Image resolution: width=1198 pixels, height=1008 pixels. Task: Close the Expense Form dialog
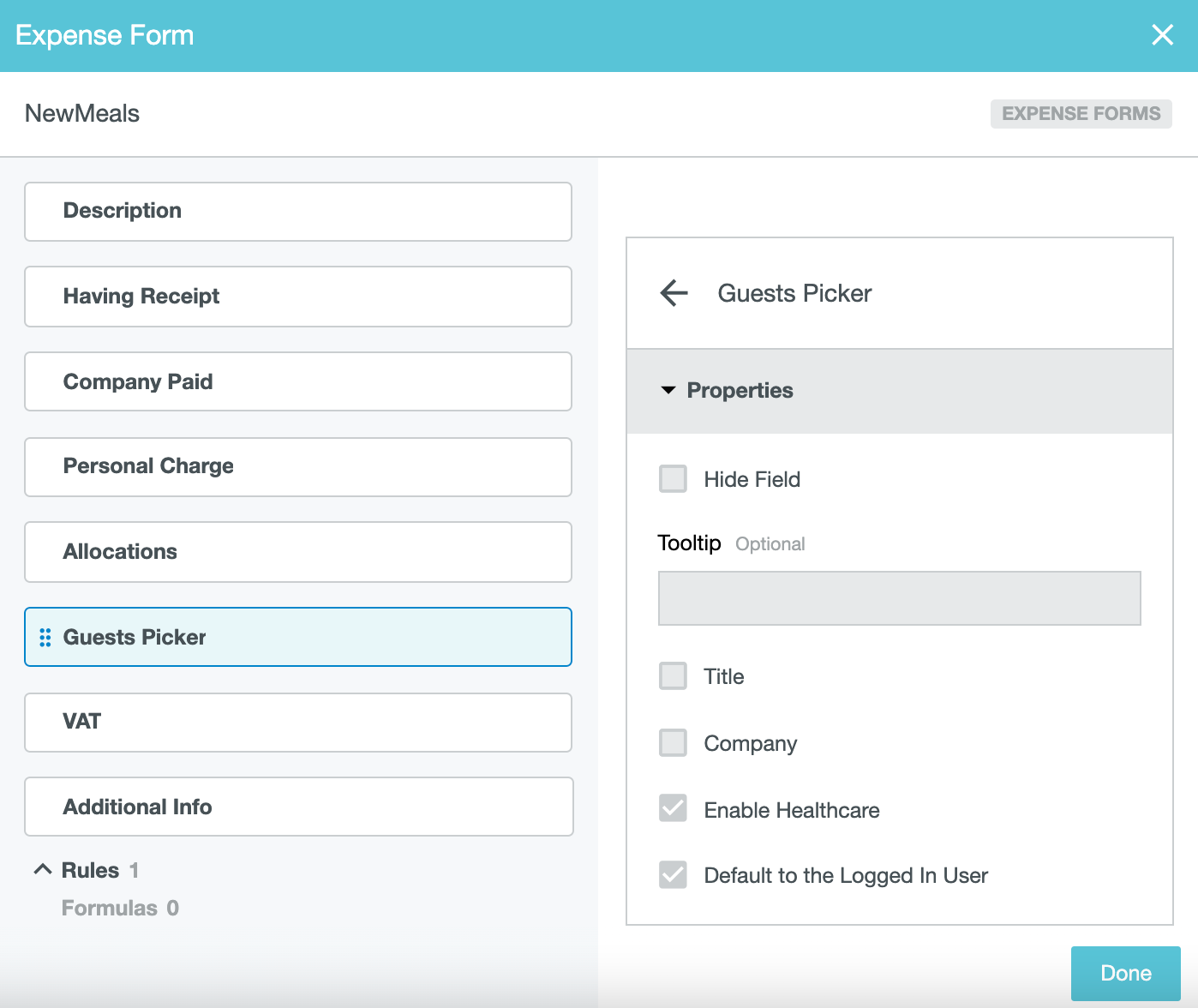[1162, 35]
